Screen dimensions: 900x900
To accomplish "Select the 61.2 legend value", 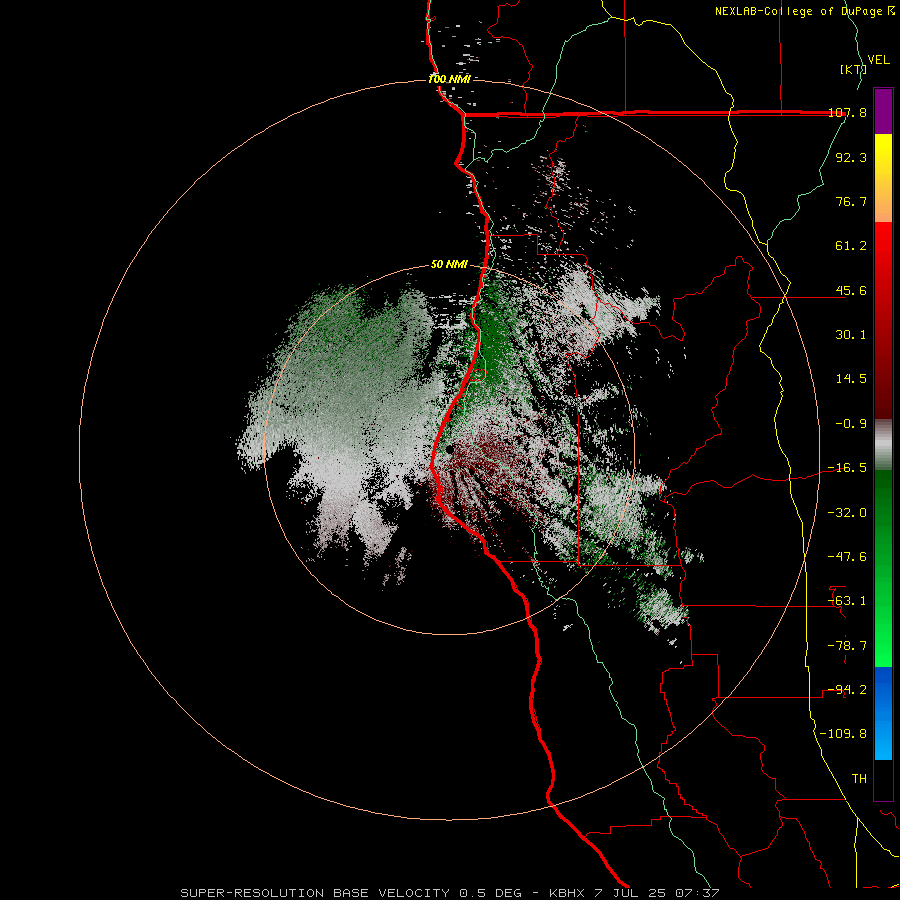I will coord(851,246).
